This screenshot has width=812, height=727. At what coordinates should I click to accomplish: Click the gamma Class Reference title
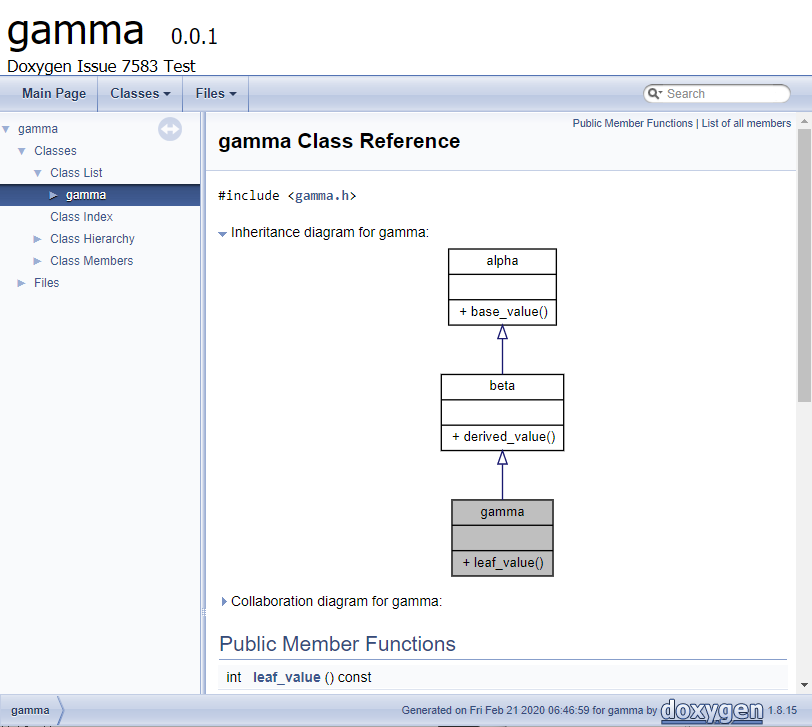[339, 141]
